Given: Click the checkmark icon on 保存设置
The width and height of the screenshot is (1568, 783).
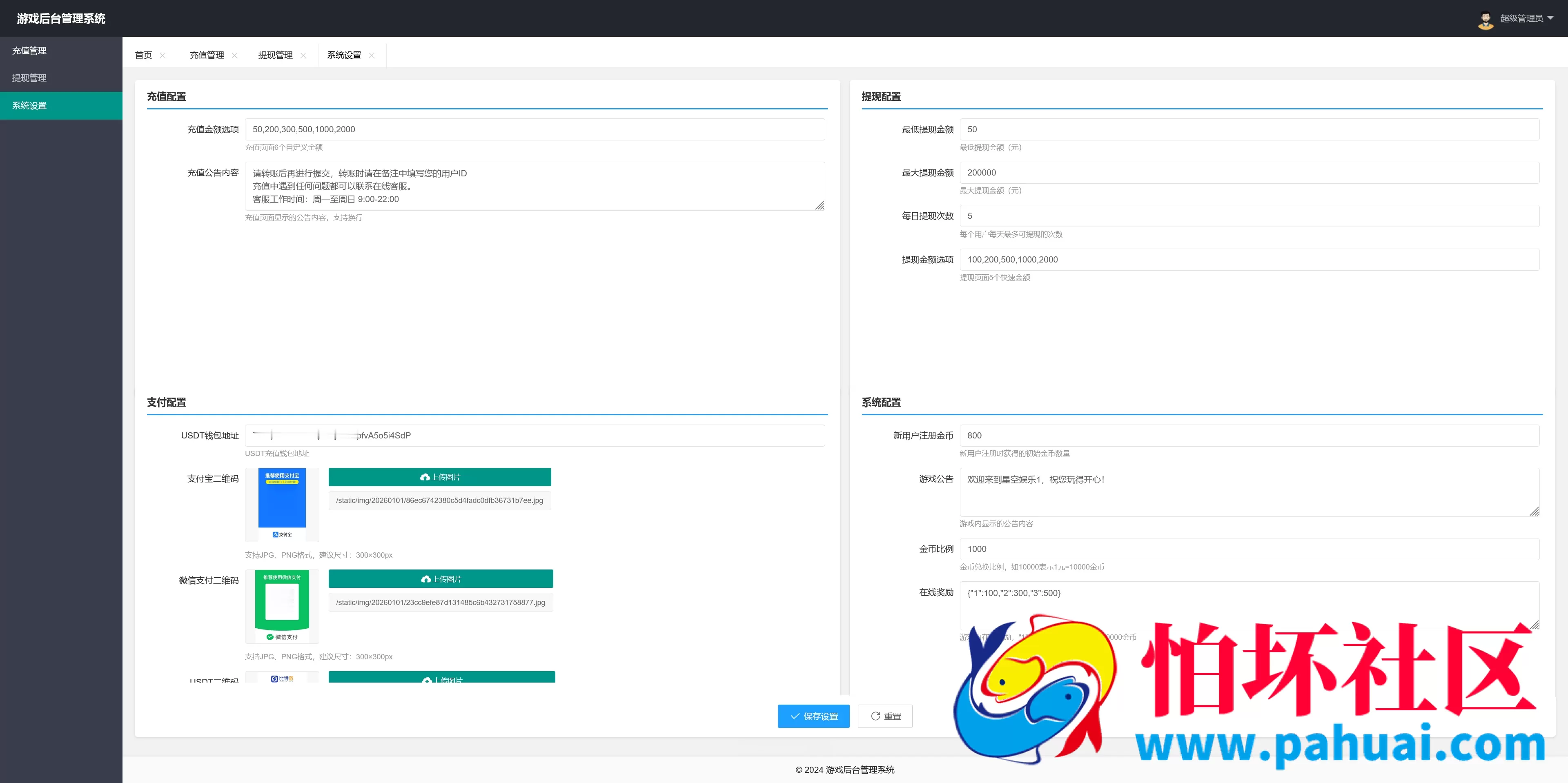Looking at the screenshot, I should click(795, 717).
